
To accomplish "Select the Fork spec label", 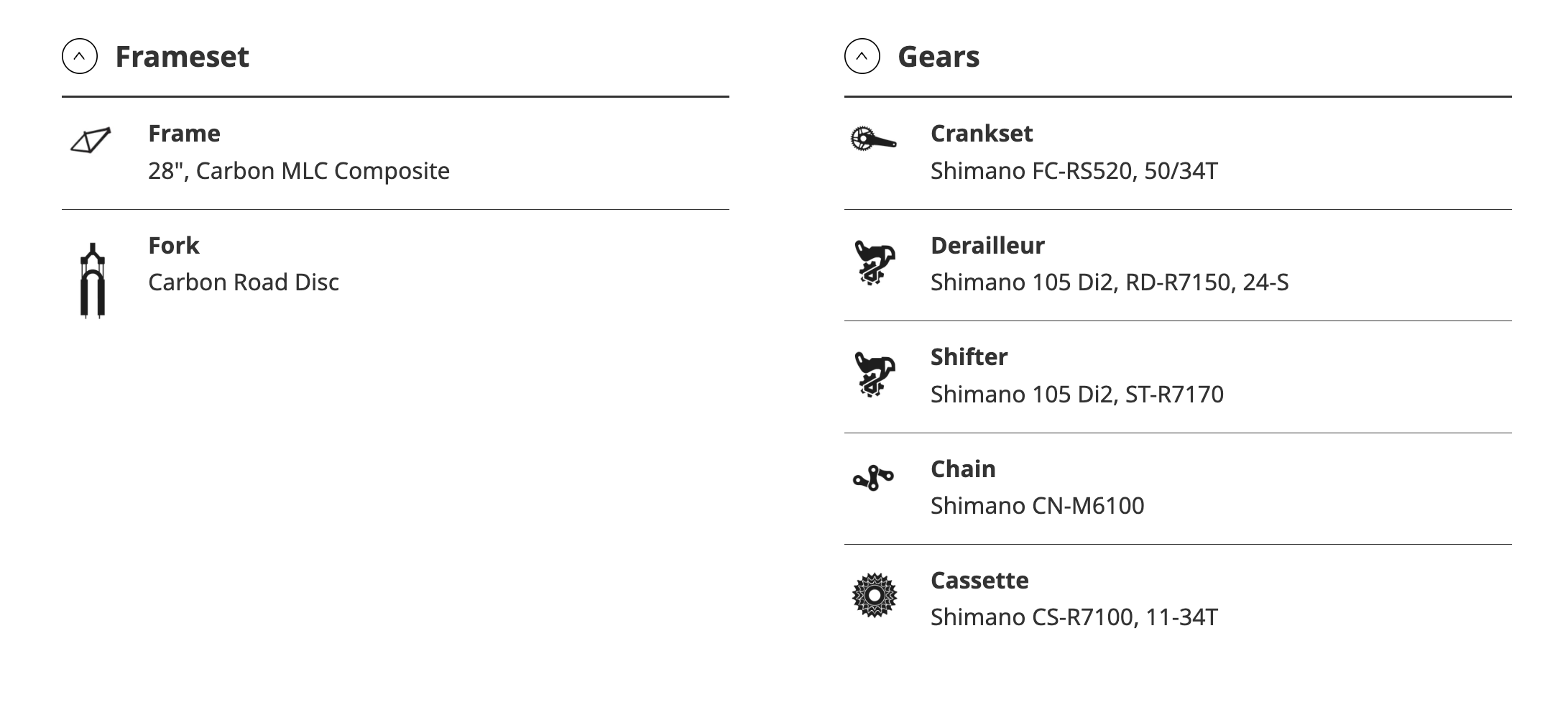I will (x=173, y=246).
